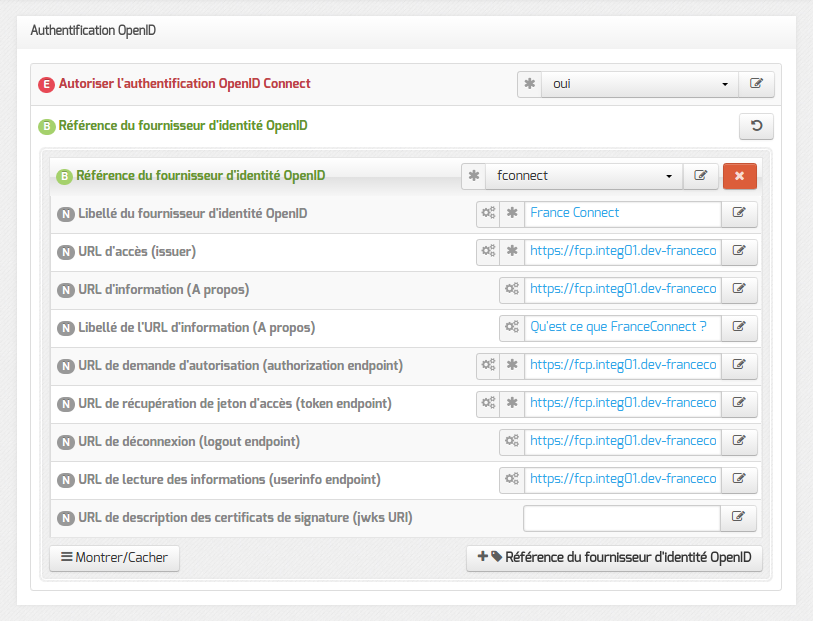Viewport: 813px width, 621px height.
Task: Click edit icon beside the 'oui' dropdown
Action: point(756,84)
